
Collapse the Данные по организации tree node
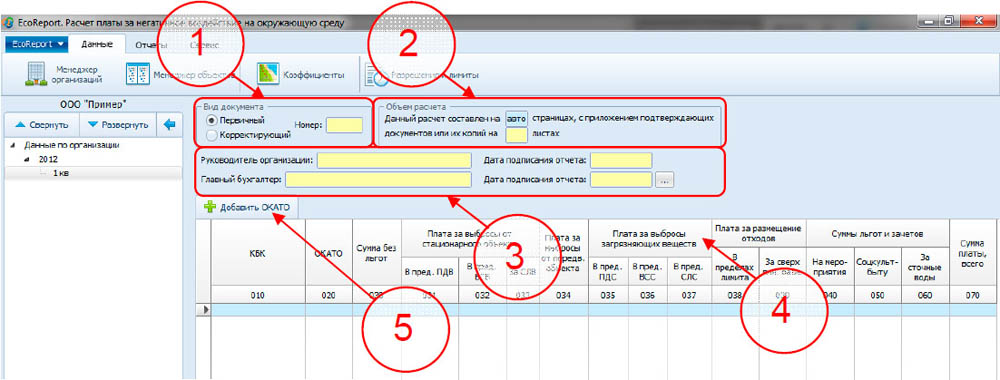[13, 145]
